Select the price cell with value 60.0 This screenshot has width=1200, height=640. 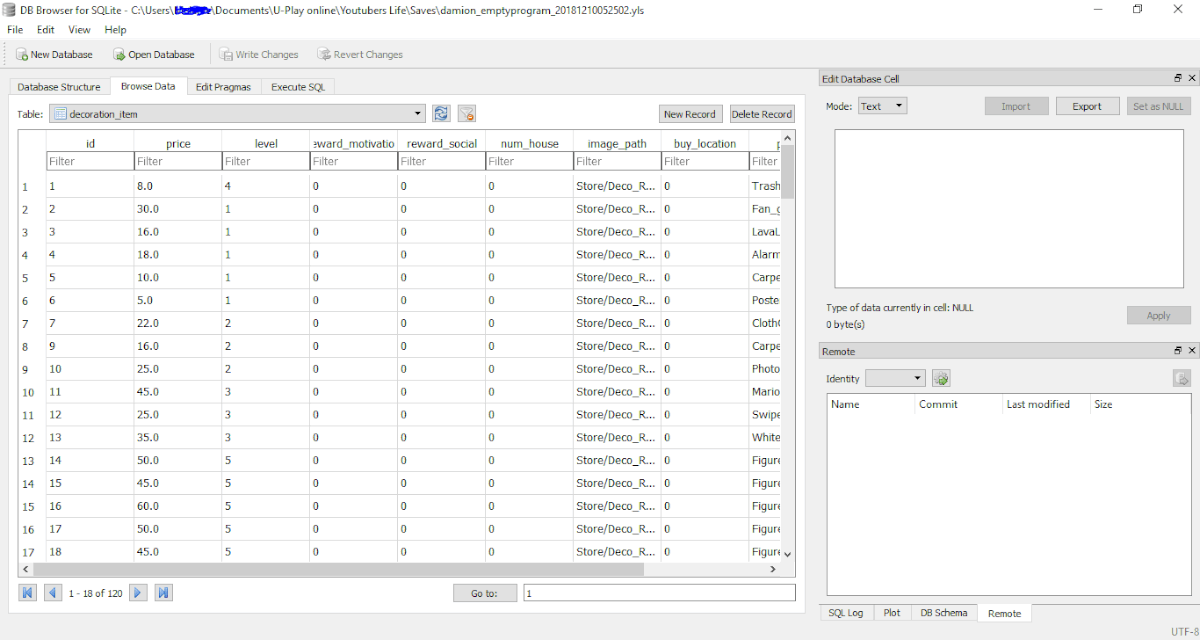(178, 506)
